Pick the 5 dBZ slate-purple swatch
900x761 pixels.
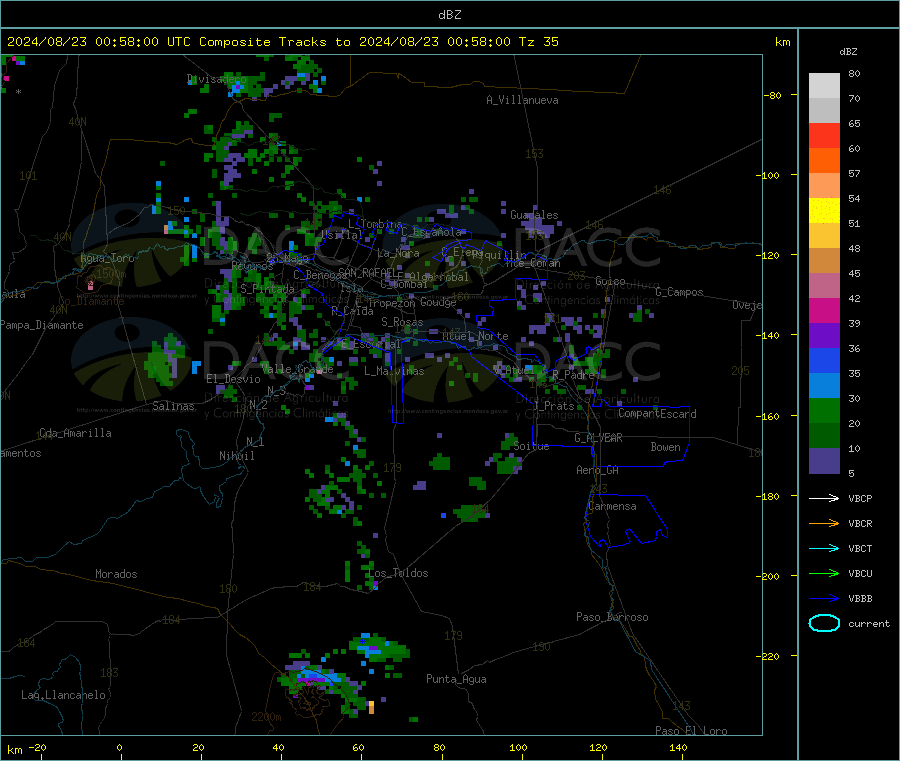coord(824,461)
